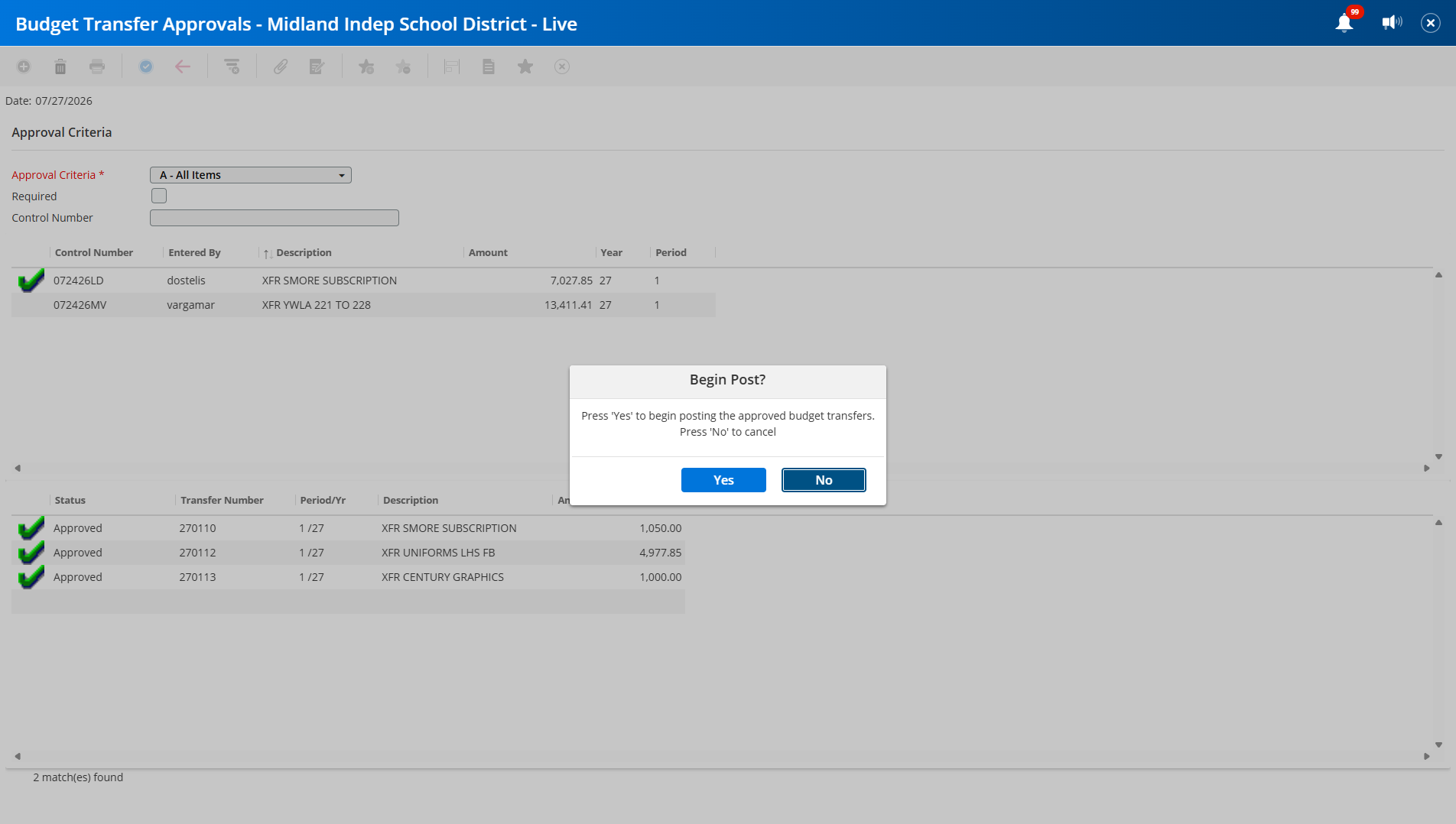1456x824 pixels.
Task: Click the remove favorite star-minus icon
Action: click(403, 67)
